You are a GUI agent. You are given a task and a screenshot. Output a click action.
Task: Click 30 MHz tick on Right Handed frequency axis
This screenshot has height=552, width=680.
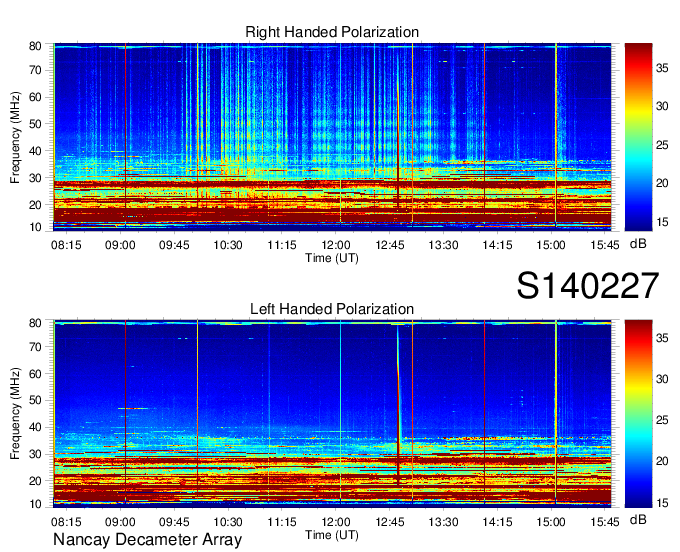point(35,178)
